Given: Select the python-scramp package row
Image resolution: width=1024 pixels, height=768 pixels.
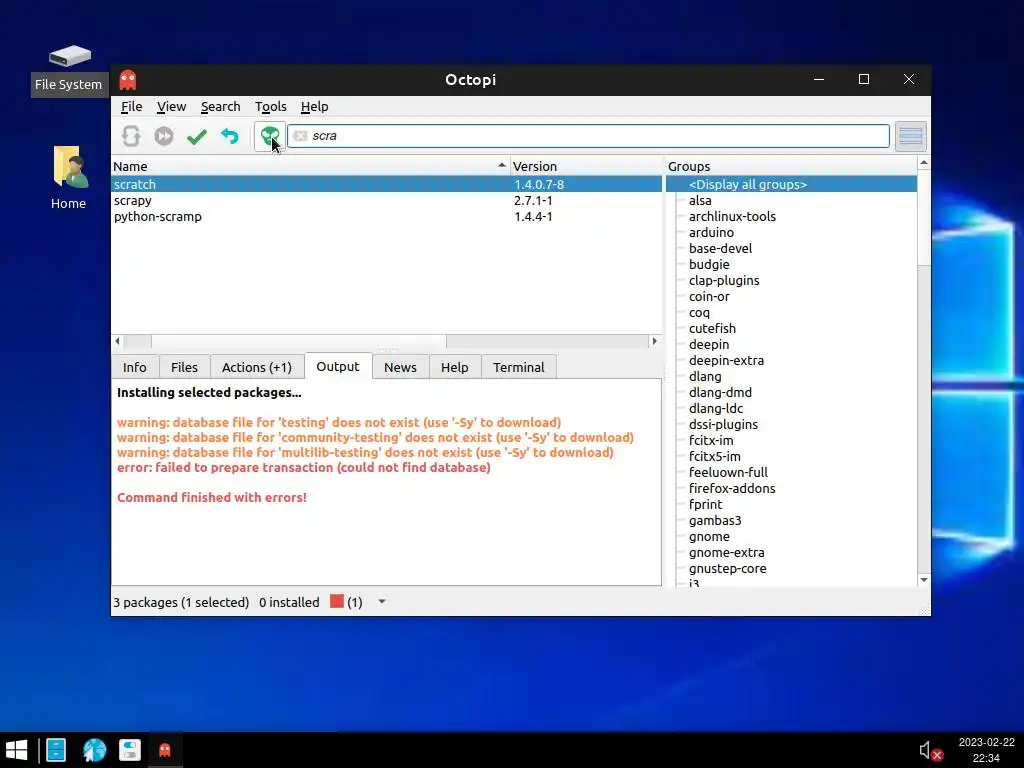Looking at the screenshot, I should point(387,216).
